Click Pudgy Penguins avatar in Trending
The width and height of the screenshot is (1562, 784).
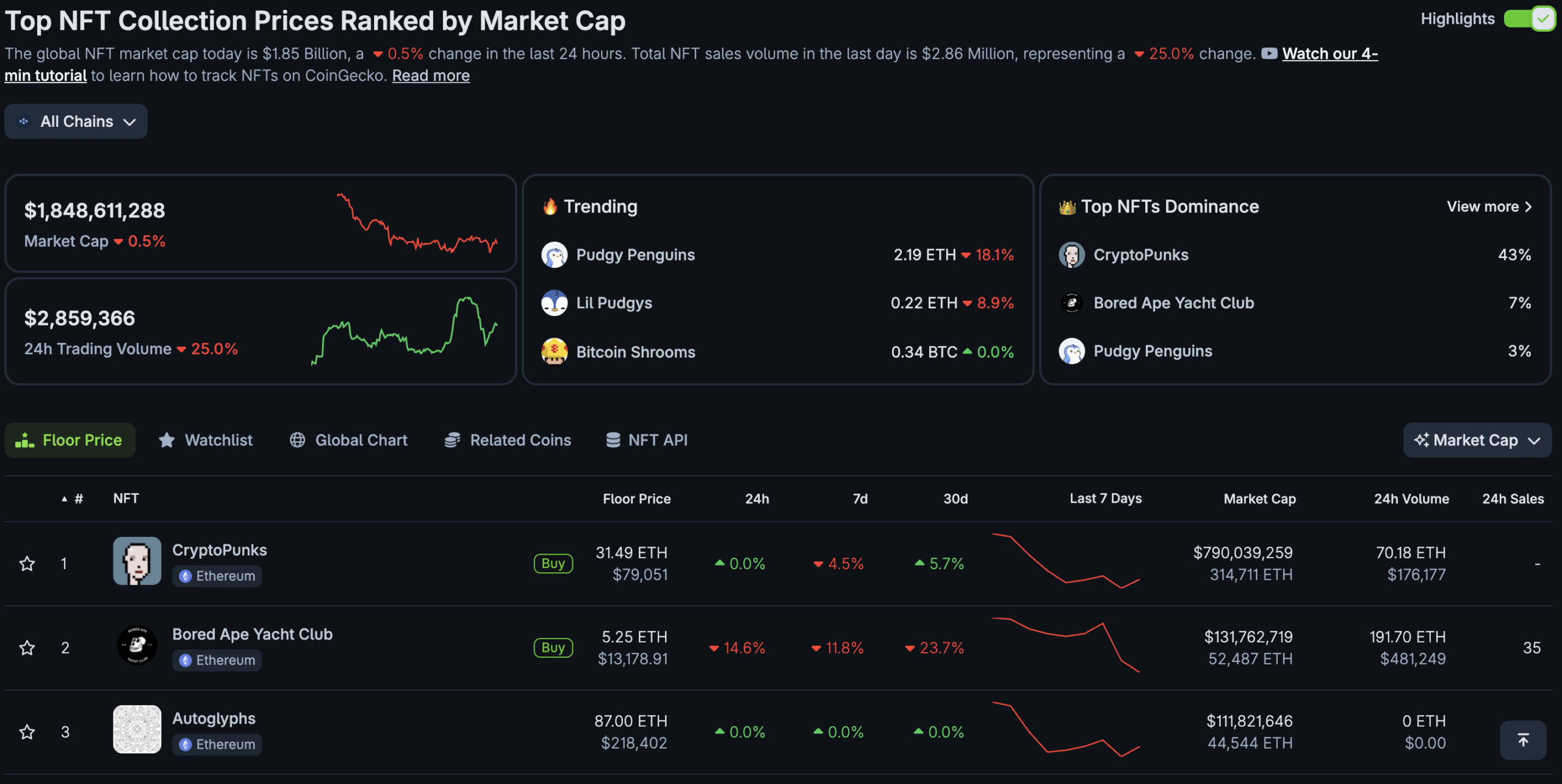click(554, 255)
